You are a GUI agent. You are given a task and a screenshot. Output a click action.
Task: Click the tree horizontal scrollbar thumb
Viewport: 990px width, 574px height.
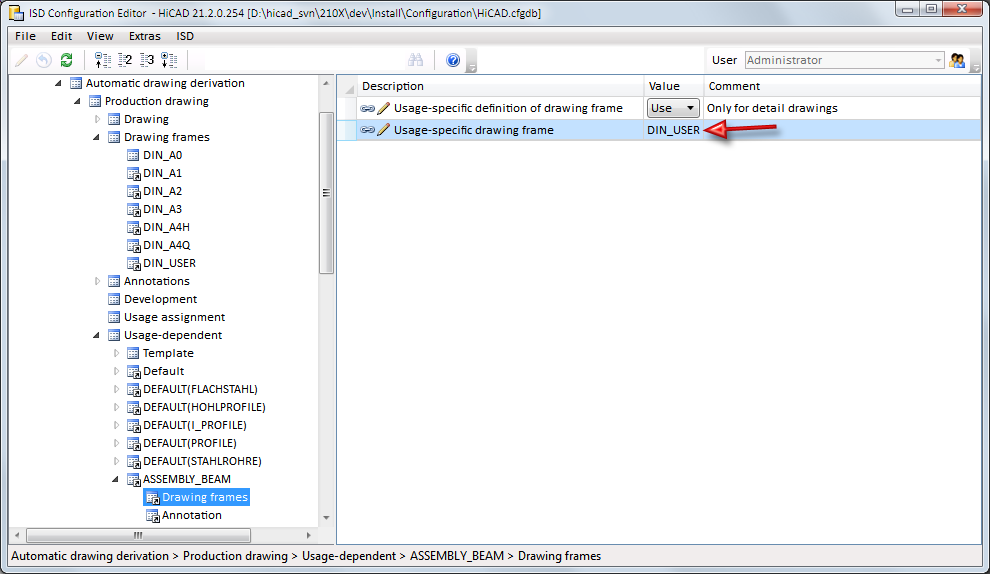(138, 535)
